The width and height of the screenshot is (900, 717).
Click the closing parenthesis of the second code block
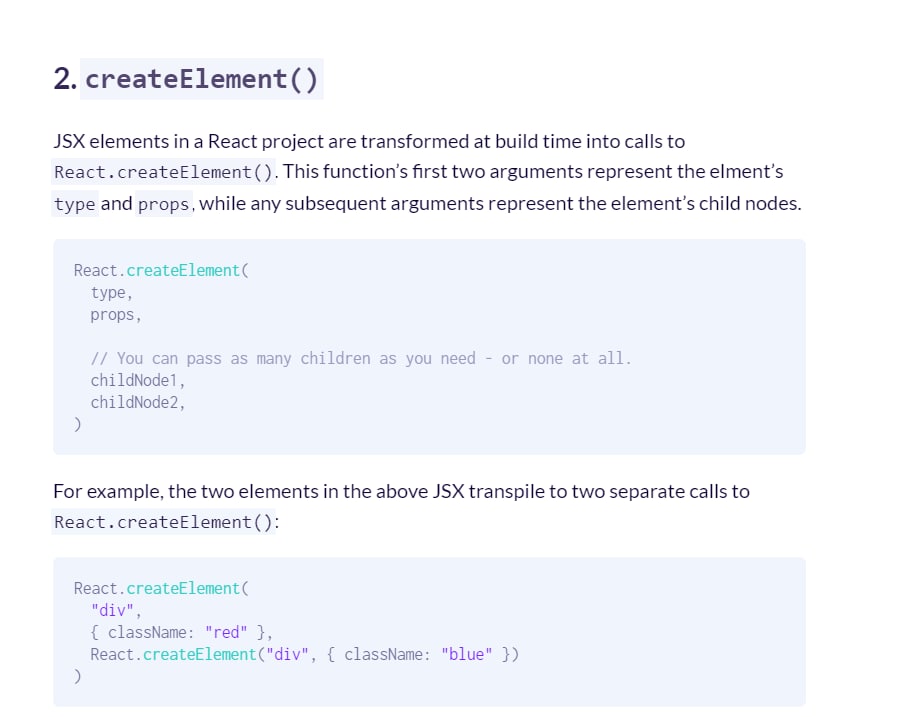tap(77, 676)
